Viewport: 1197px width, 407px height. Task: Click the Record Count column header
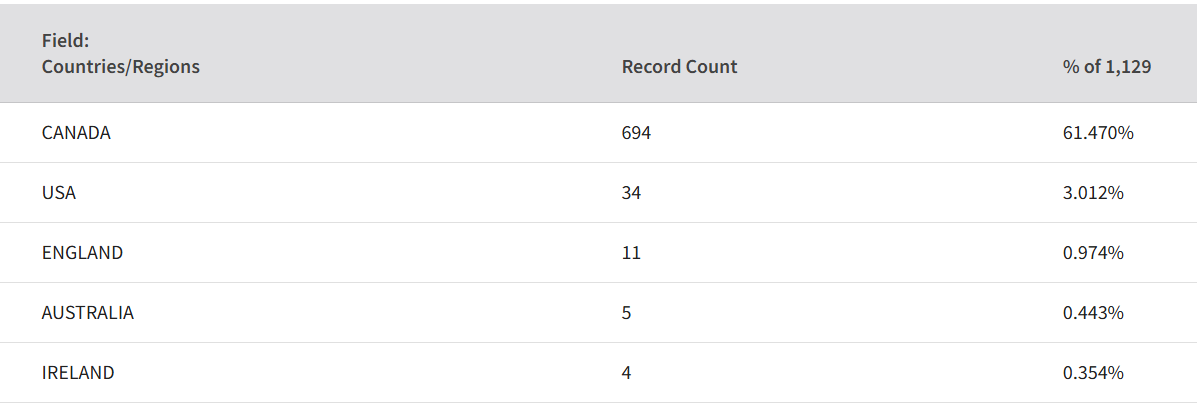(679, 67)
